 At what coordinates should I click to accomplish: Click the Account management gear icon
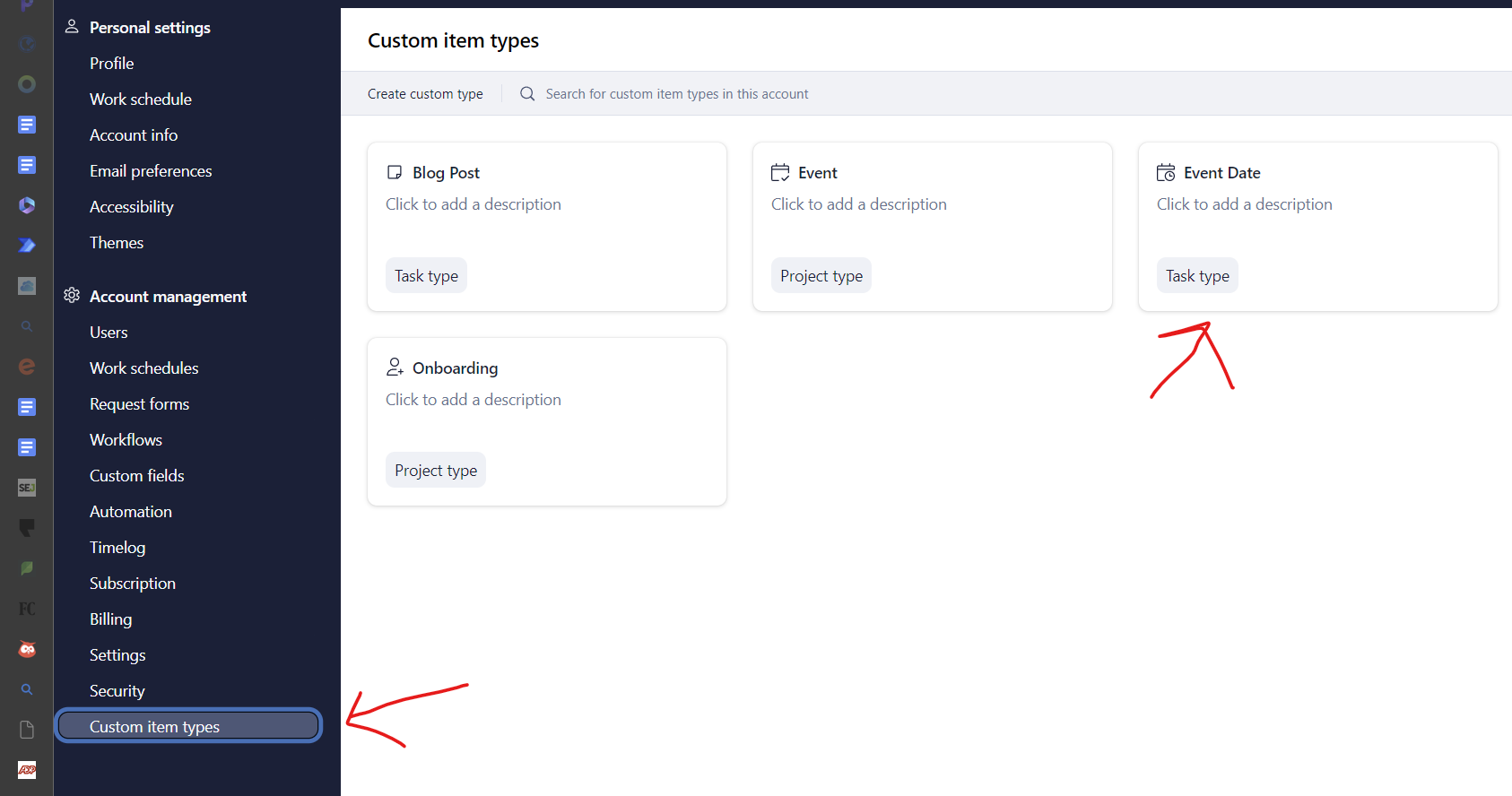[x=72, y=296]
